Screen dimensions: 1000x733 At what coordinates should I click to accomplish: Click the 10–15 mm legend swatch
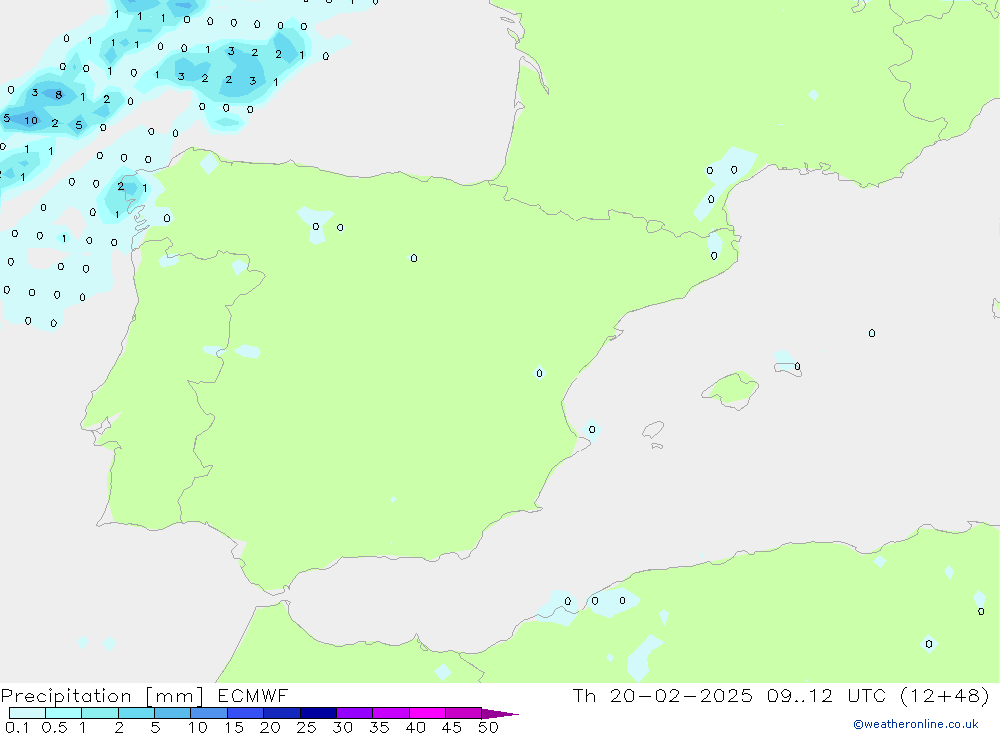pos(209,713)
